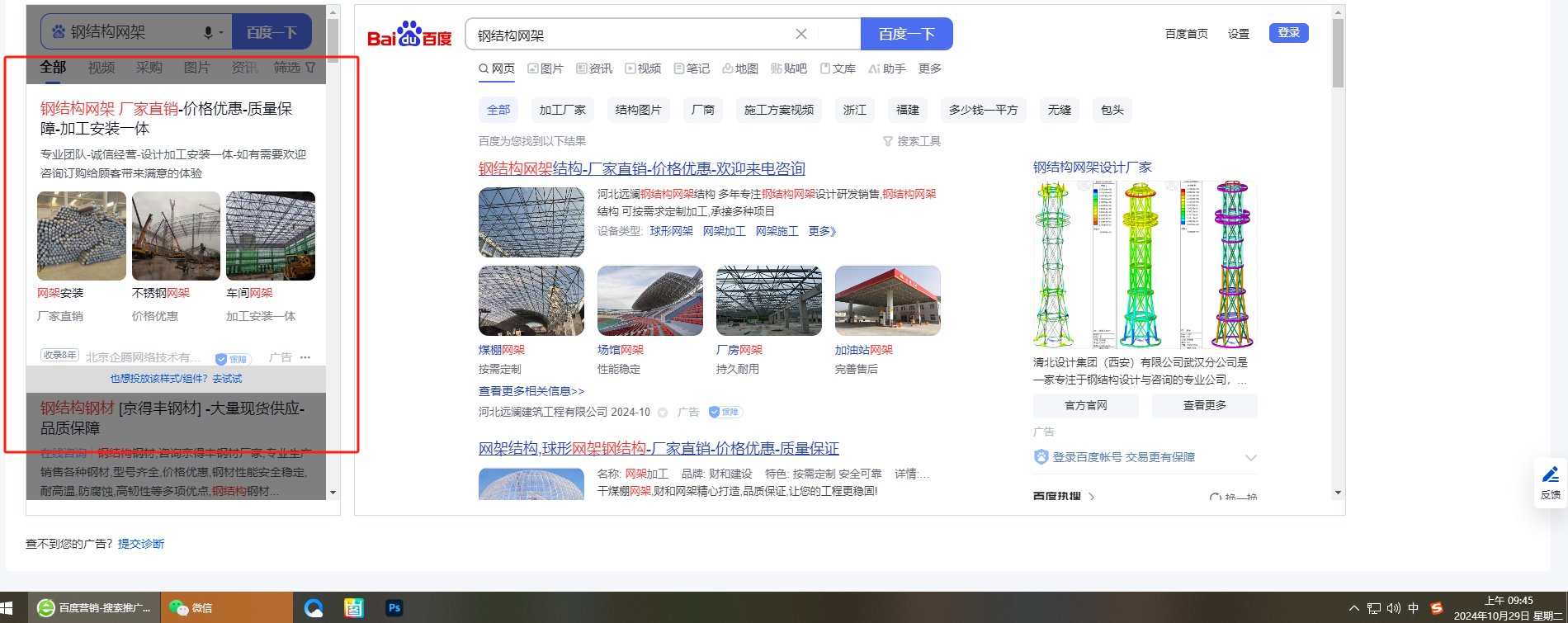
Task: Open 搜索工具 filter options
Action: 912,141
